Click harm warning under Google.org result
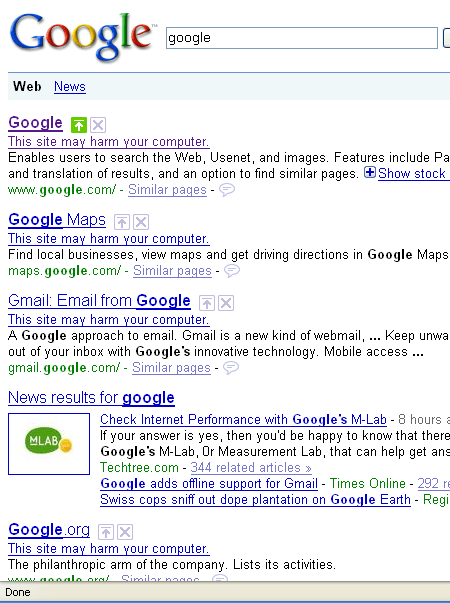Image resolution: width=450 pixels, height=603 pixels. [x=109, y=549]
